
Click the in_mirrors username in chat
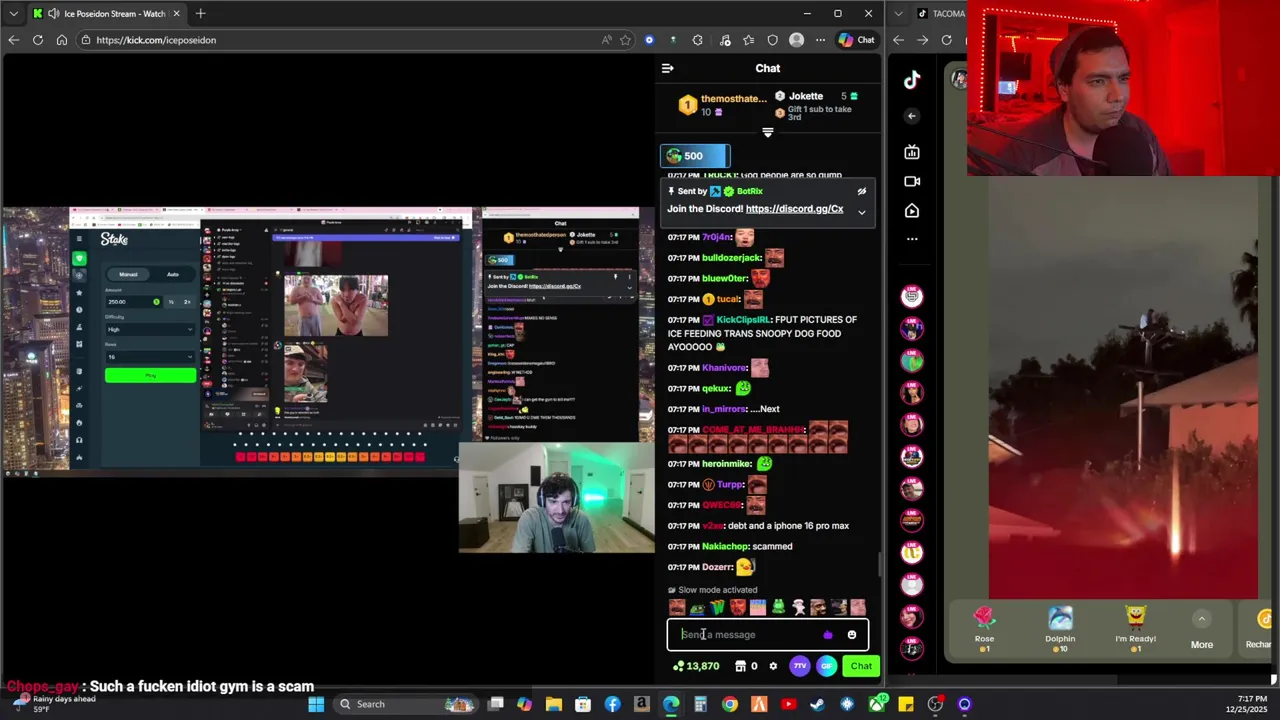(x=724, y=409)
